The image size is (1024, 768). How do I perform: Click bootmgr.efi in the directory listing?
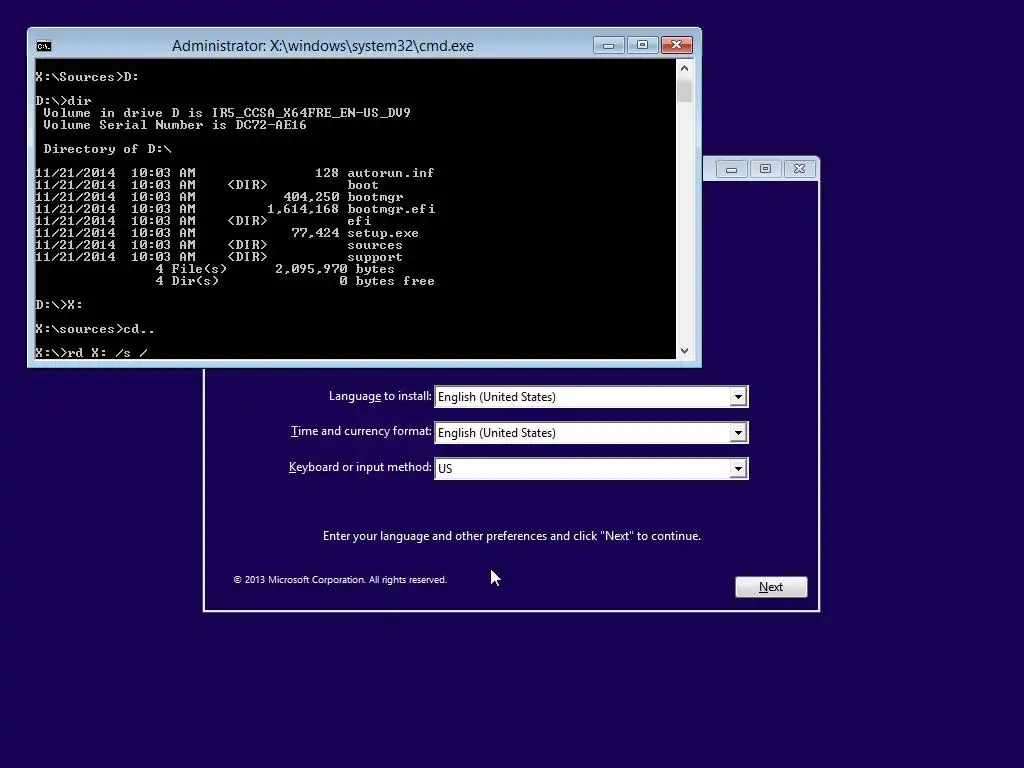coord(391,209)
